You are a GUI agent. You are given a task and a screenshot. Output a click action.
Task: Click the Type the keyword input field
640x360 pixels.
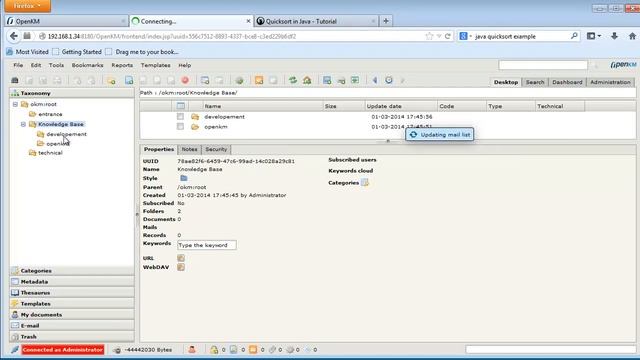tap(207, 245)
